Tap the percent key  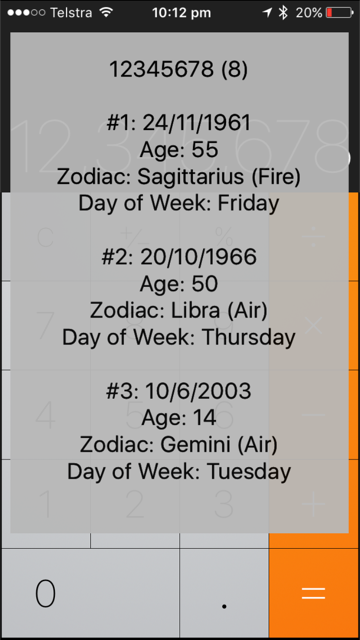coord(224,236)
